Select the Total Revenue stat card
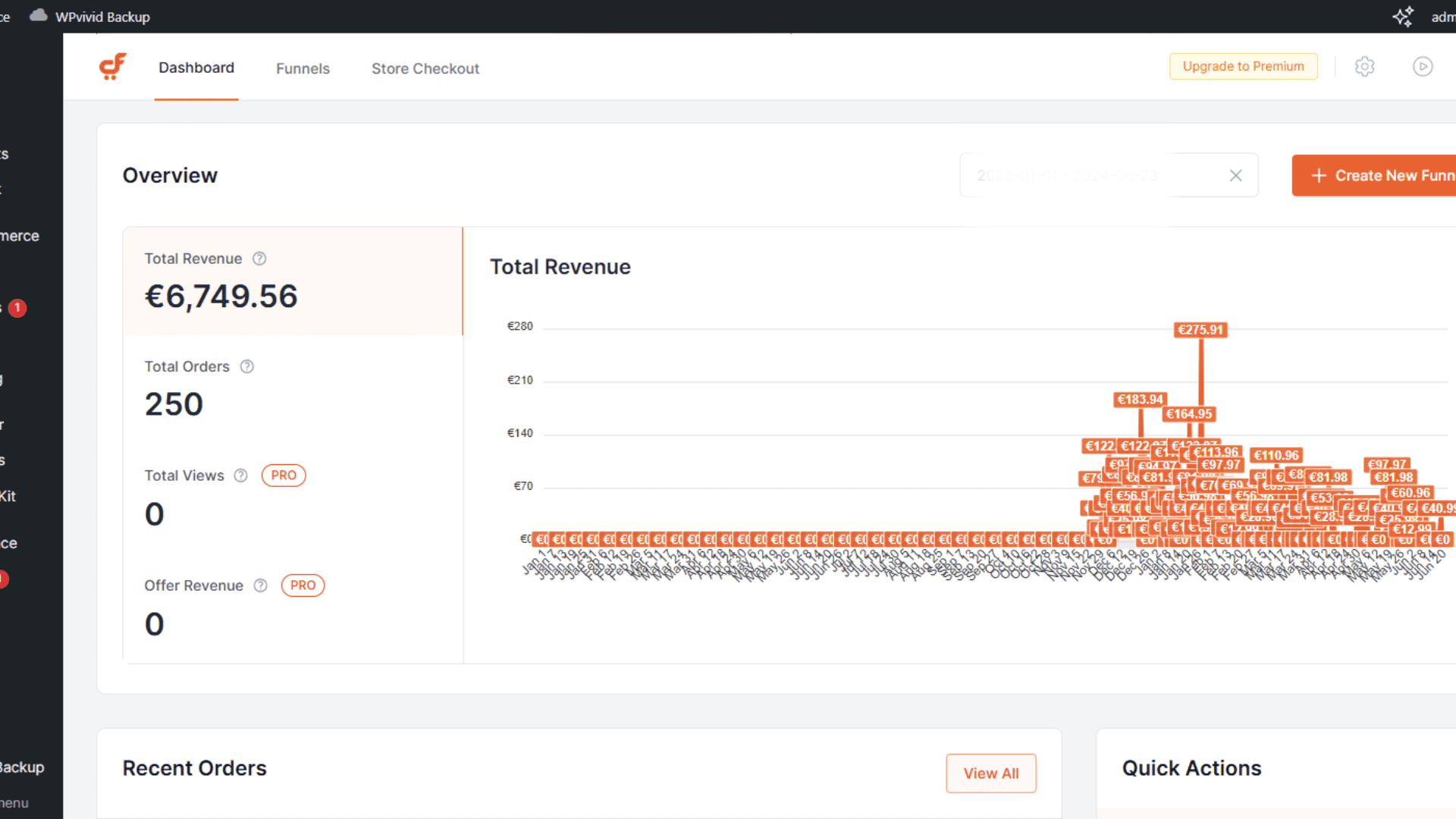Screen dimensions: 1456x819 click(x=293, y=281)
